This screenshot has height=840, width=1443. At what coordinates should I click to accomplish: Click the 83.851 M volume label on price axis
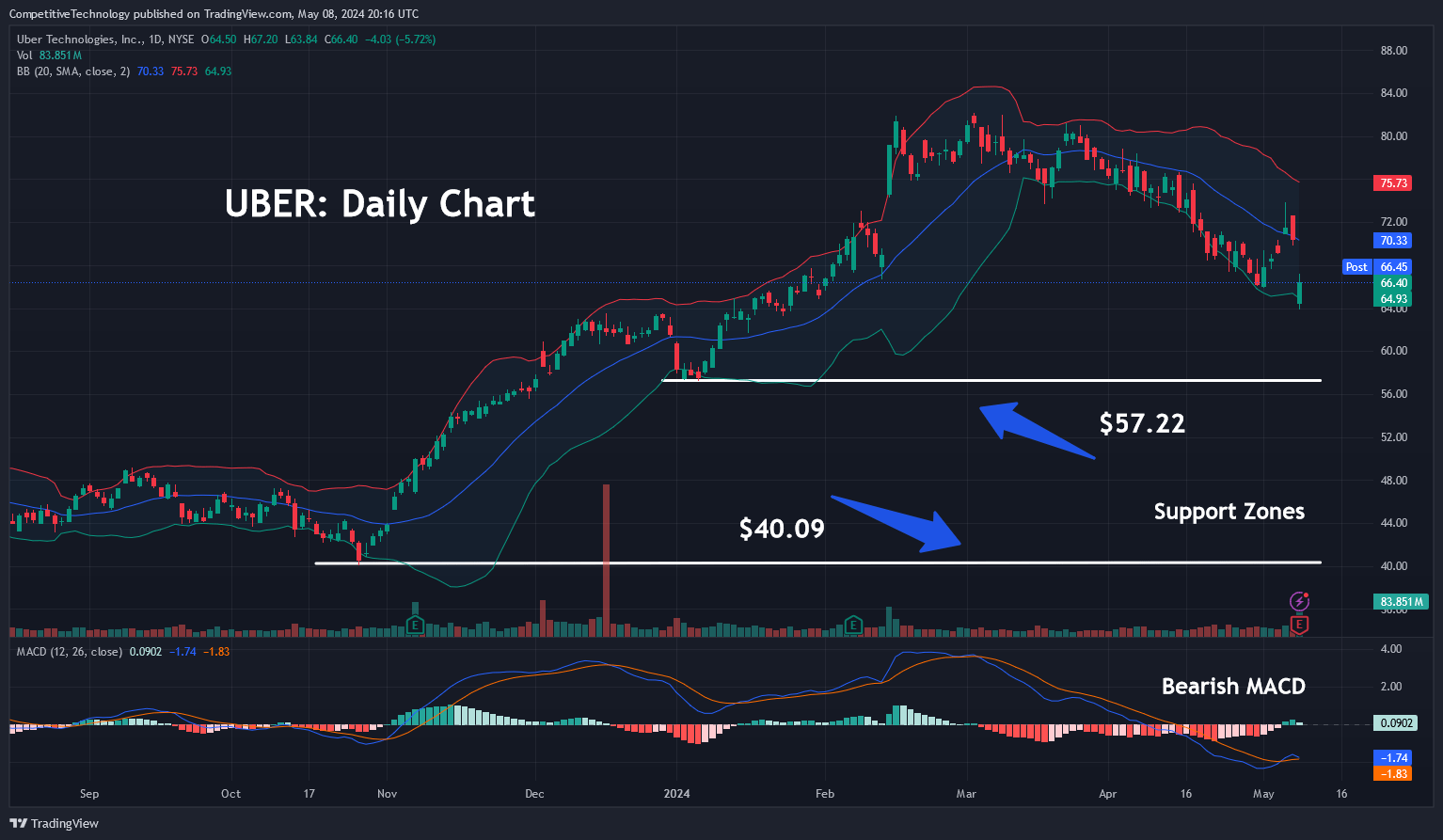coord(1401,601)
